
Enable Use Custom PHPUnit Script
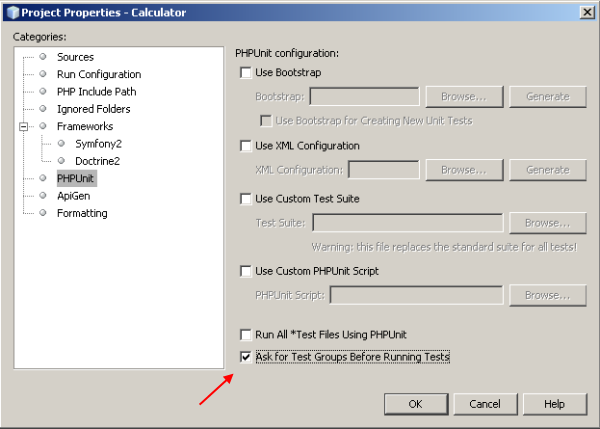coord(246,271)
